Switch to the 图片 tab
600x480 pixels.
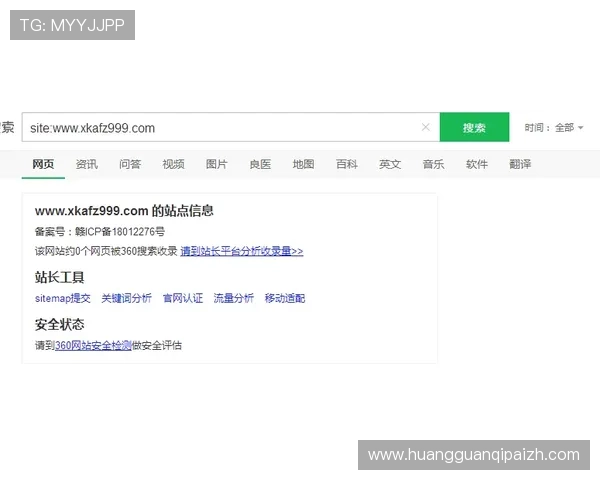(x=217, y=164)
